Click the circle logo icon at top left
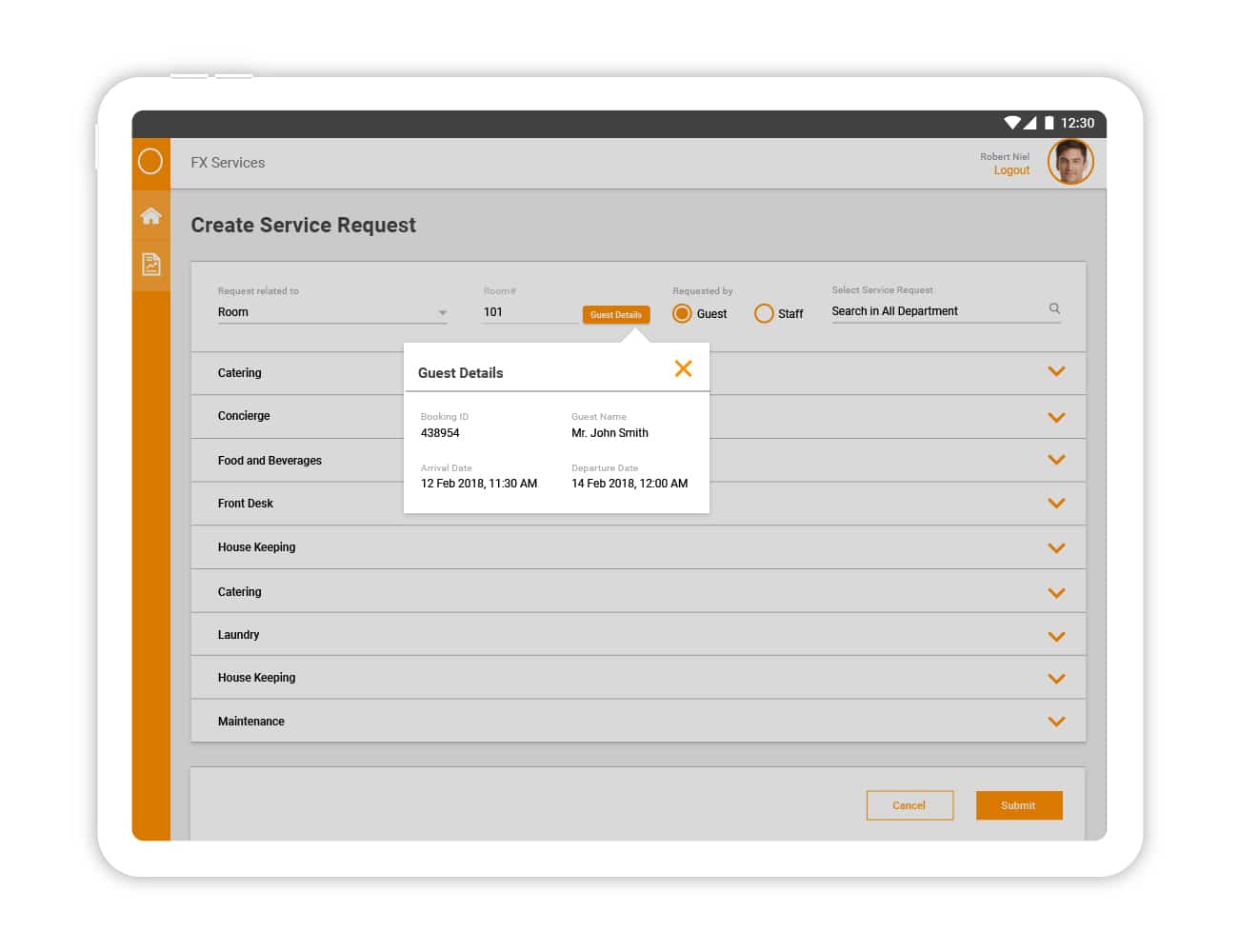This screenshot has height=952, width=1239. coord(150,162)
